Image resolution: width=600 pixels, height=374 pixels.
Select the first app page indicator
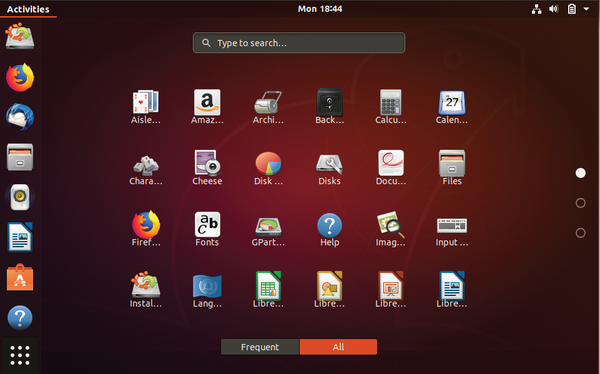click(580, 173)
